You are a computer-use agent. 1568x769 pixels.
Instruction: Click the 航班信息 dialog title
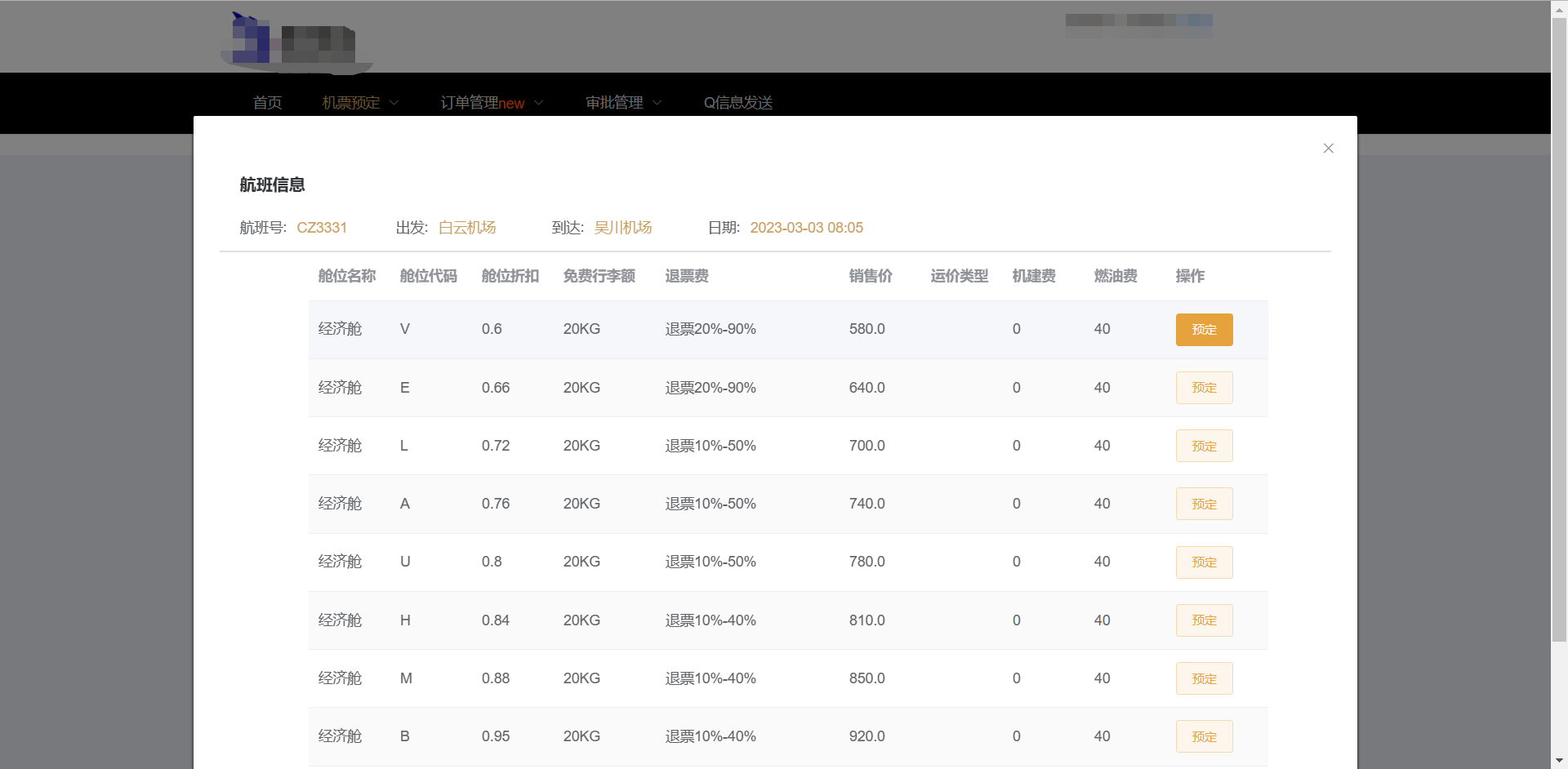pos(272,185)
